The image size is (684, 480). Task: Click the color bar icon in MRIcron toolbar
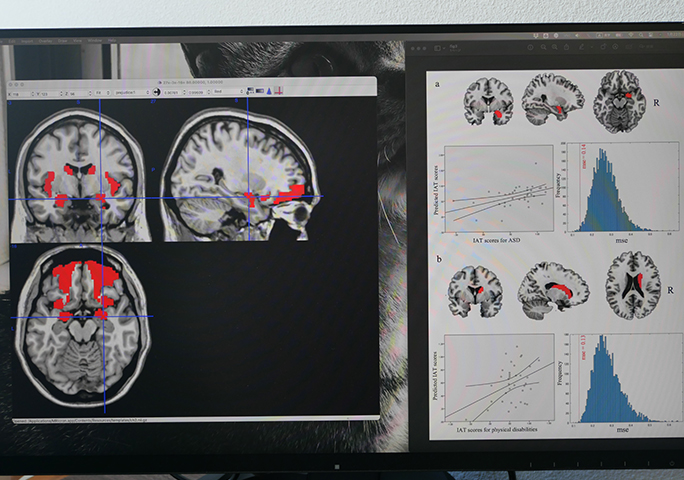pyautogui.click(x=260, y=91)
